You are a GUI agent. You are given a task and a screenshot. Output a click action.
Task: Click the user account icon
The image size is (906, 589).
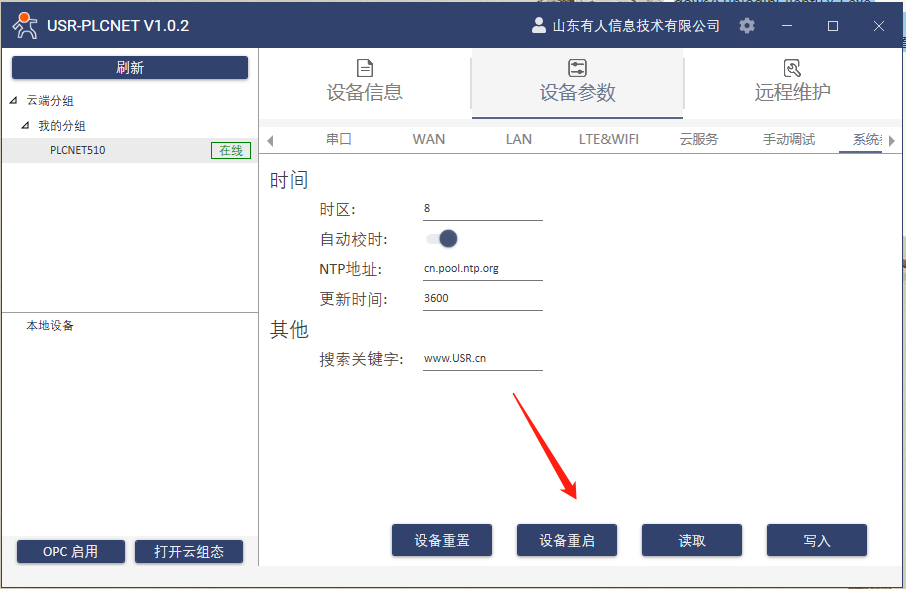(539, 26)
